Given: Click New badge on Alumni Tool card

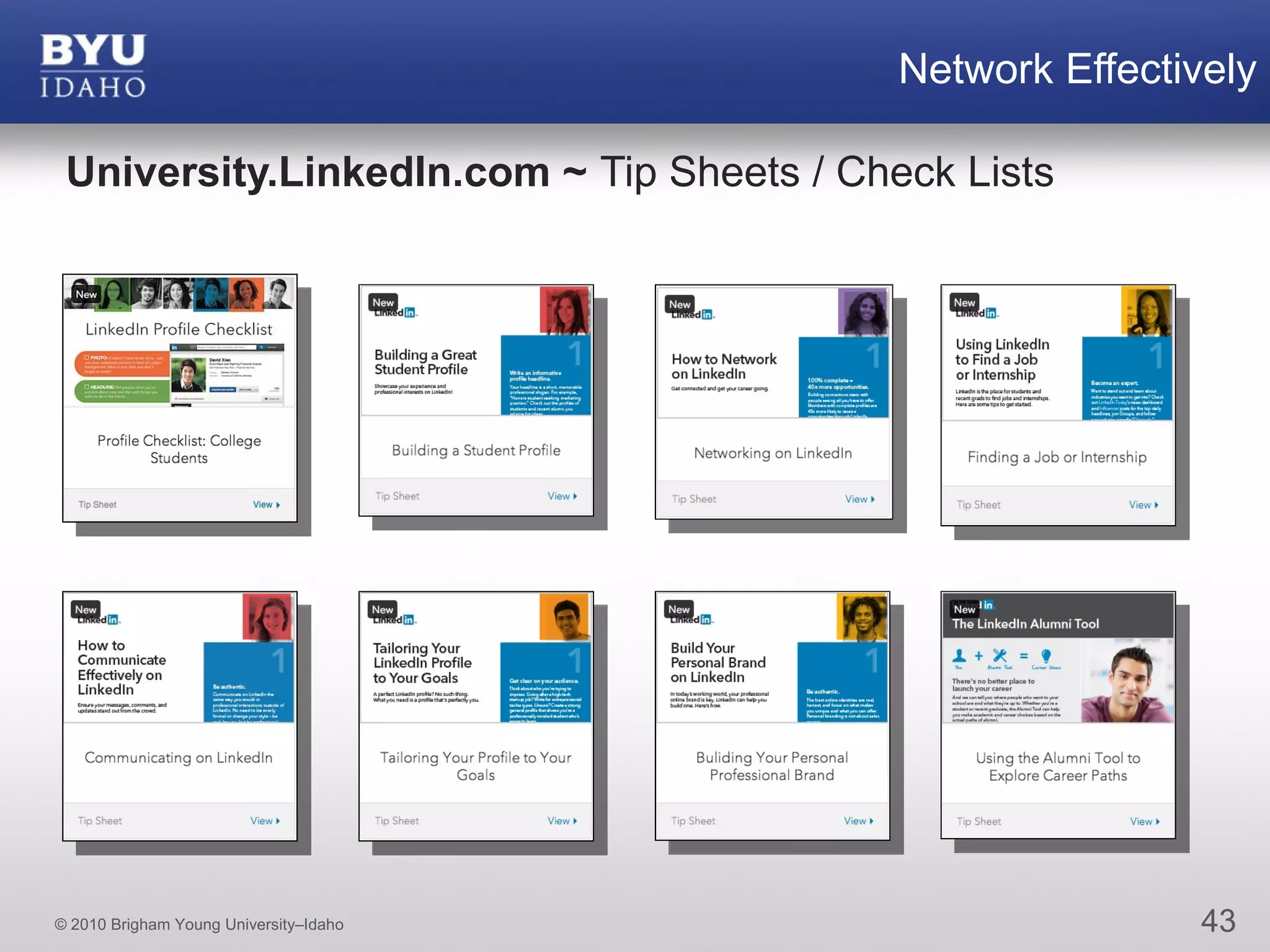Looking at the screenshot, I should 964,609.
